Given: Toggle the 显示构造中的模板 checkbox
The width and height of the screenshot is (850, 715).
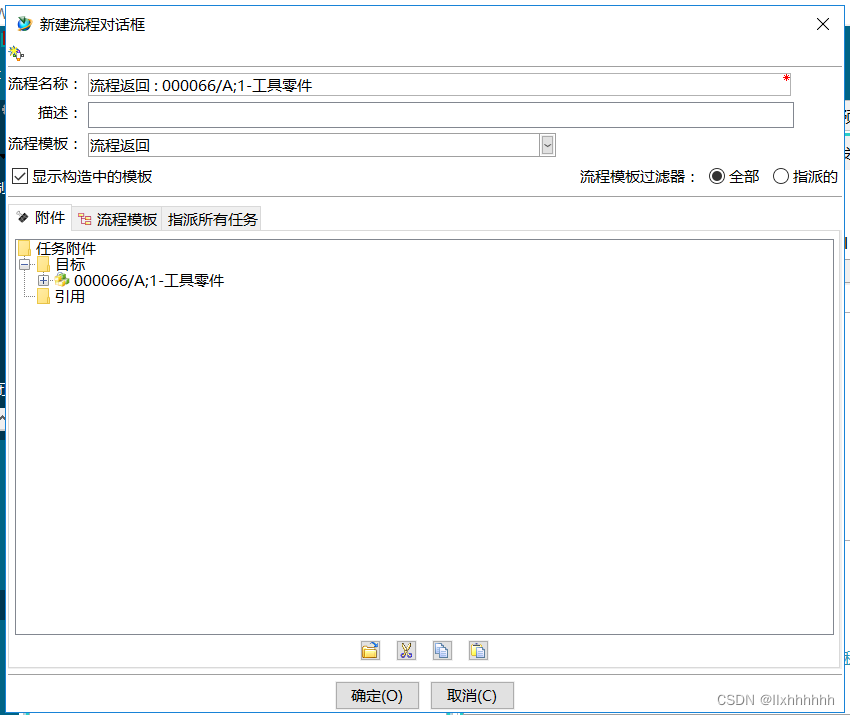Looking at the screenshot, I should (20, 176).
